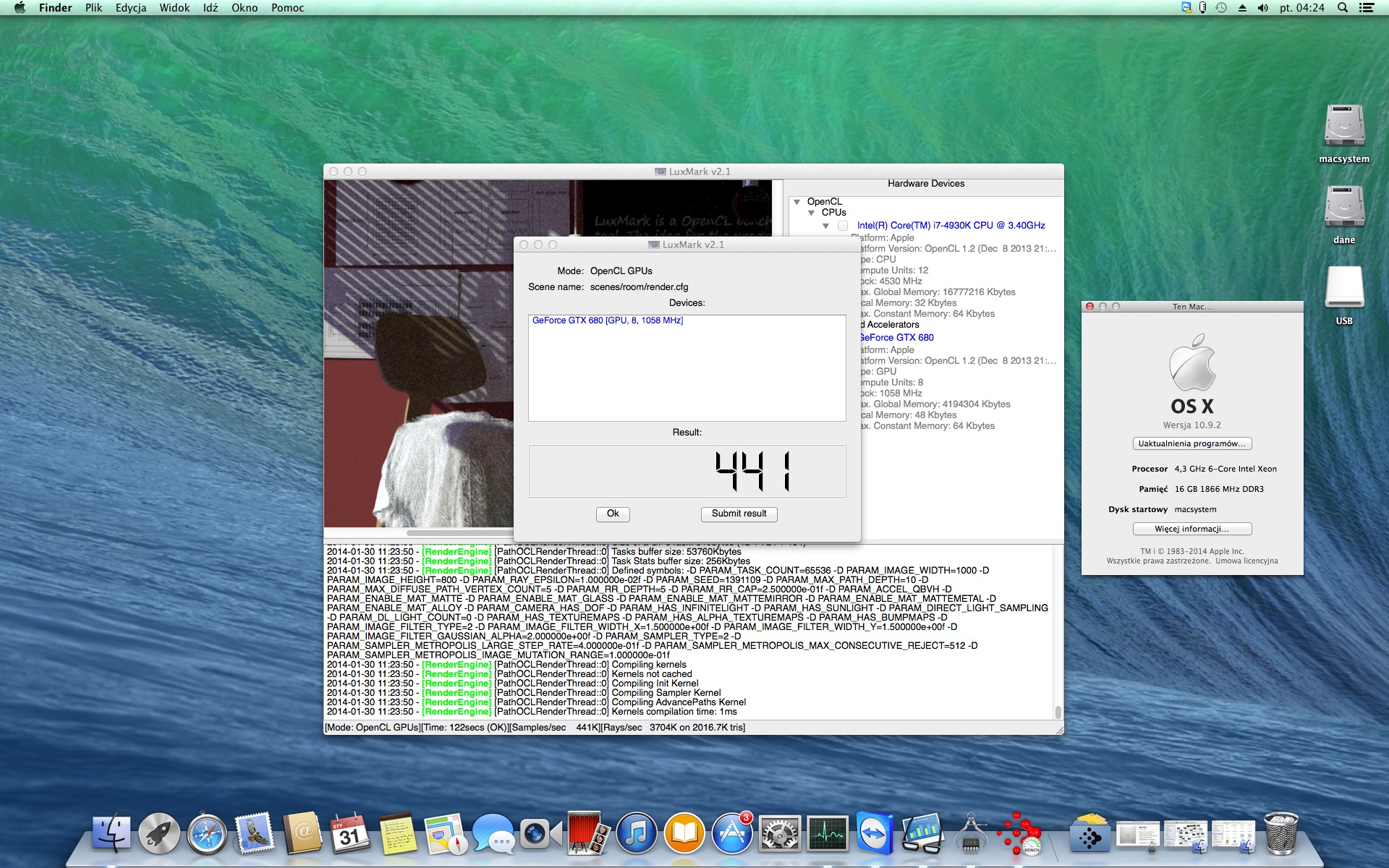Click the 441 result display
Viewport: 1389px width, 868px height.
click(x=687, y=471)
